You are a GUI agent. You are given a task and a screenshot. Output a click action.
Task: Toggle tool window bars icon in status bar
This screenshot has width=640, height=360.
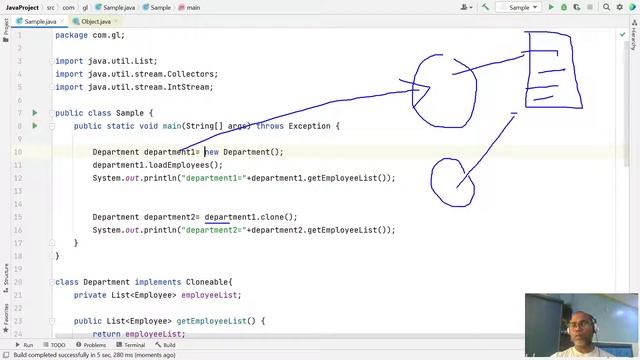click(x=6, y=355)
